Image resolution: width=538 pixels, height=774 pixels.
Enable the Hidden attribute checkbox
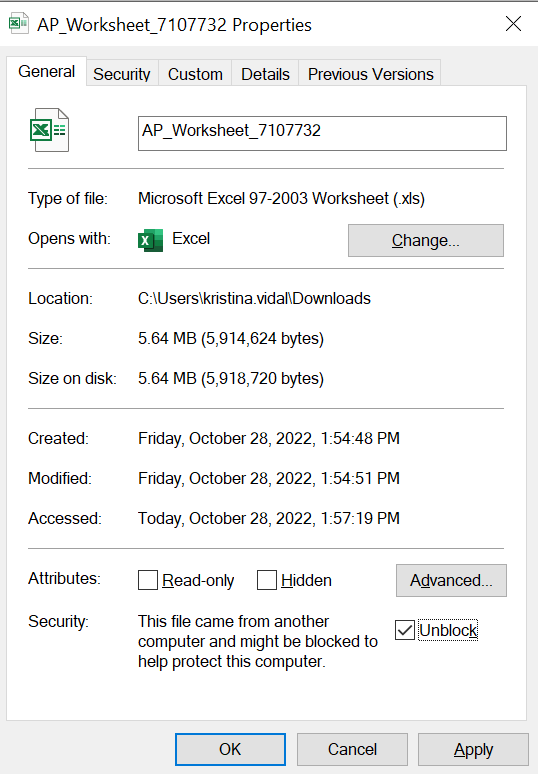[x=267, y=580]
